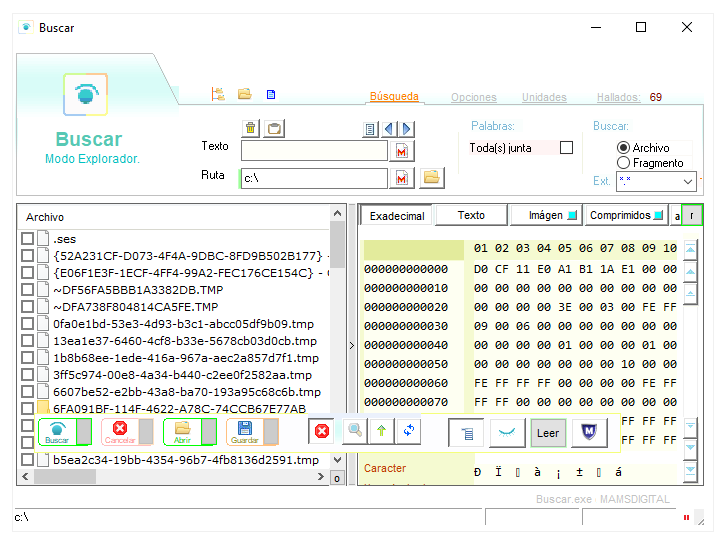This screenshot has width=720, height=540.
Task: Click the green up arrow icon
Action: coord(381,431)
